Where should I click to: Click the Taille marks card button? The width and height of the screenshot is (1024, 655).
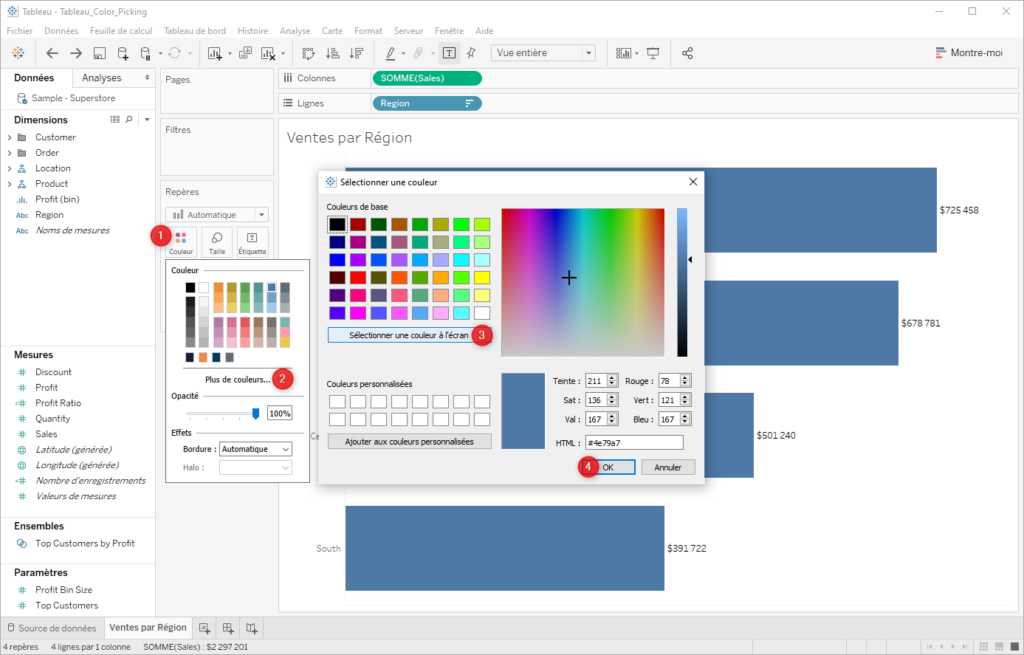tap(217, 242)
